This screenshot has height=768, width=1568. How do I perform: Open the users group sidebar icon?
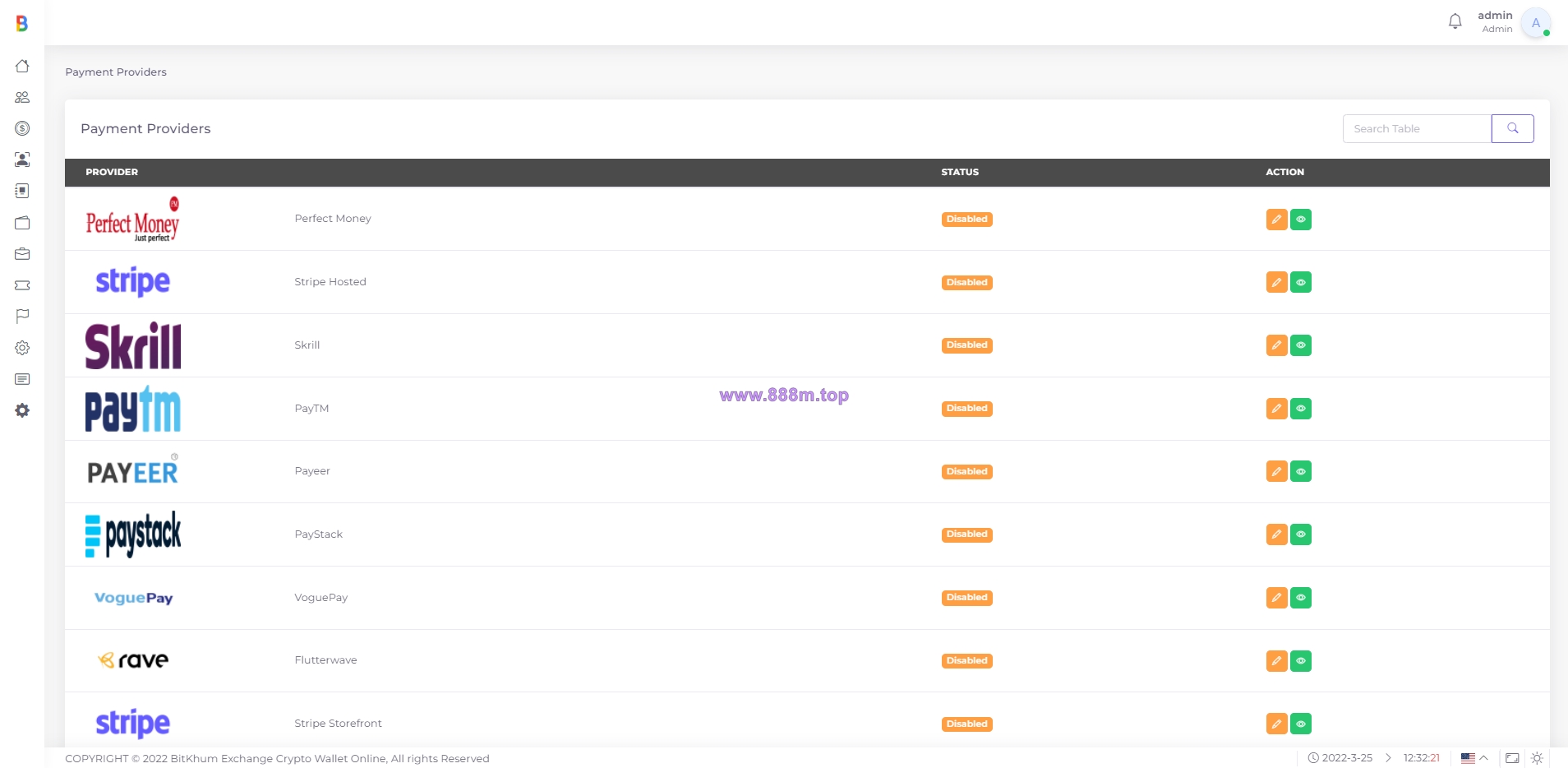click(x=22, y=97)
